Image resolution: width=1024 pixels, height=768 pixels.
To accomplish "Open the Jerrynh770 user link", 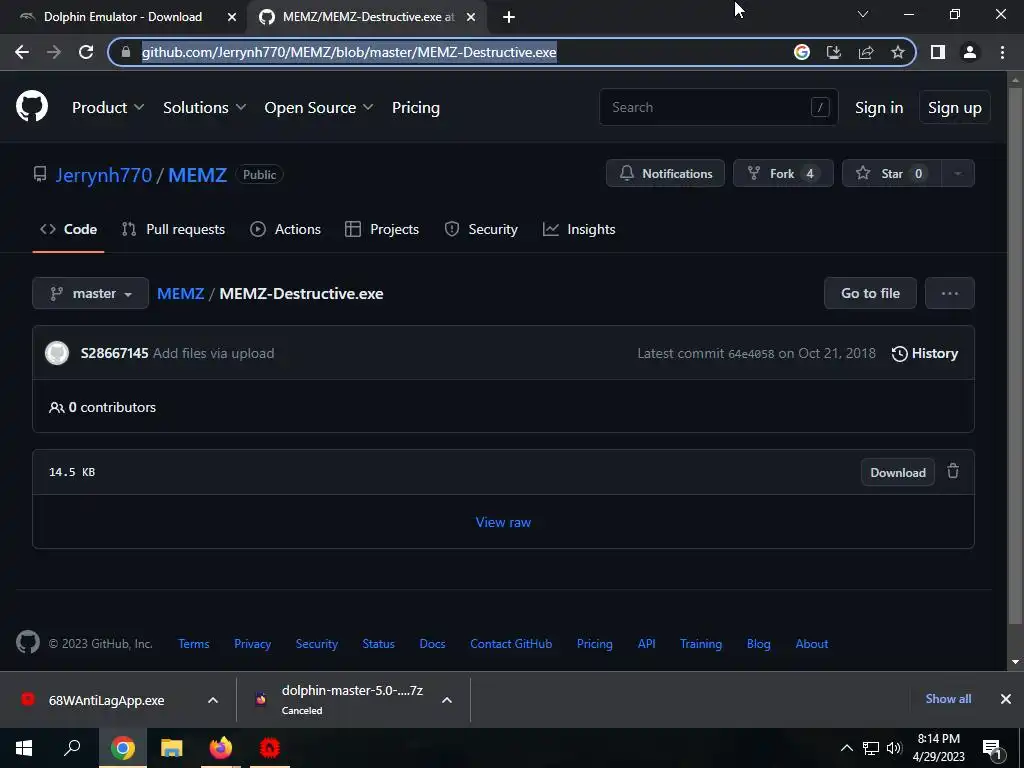I will pos(104,174).
